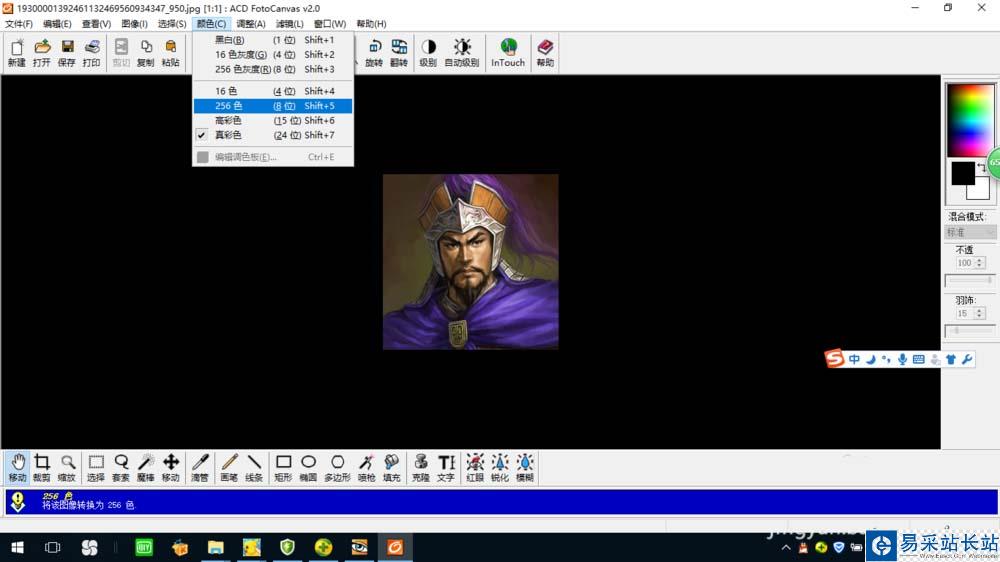
Task: Open the 选择(S) menu
Action: coord(172,24)
